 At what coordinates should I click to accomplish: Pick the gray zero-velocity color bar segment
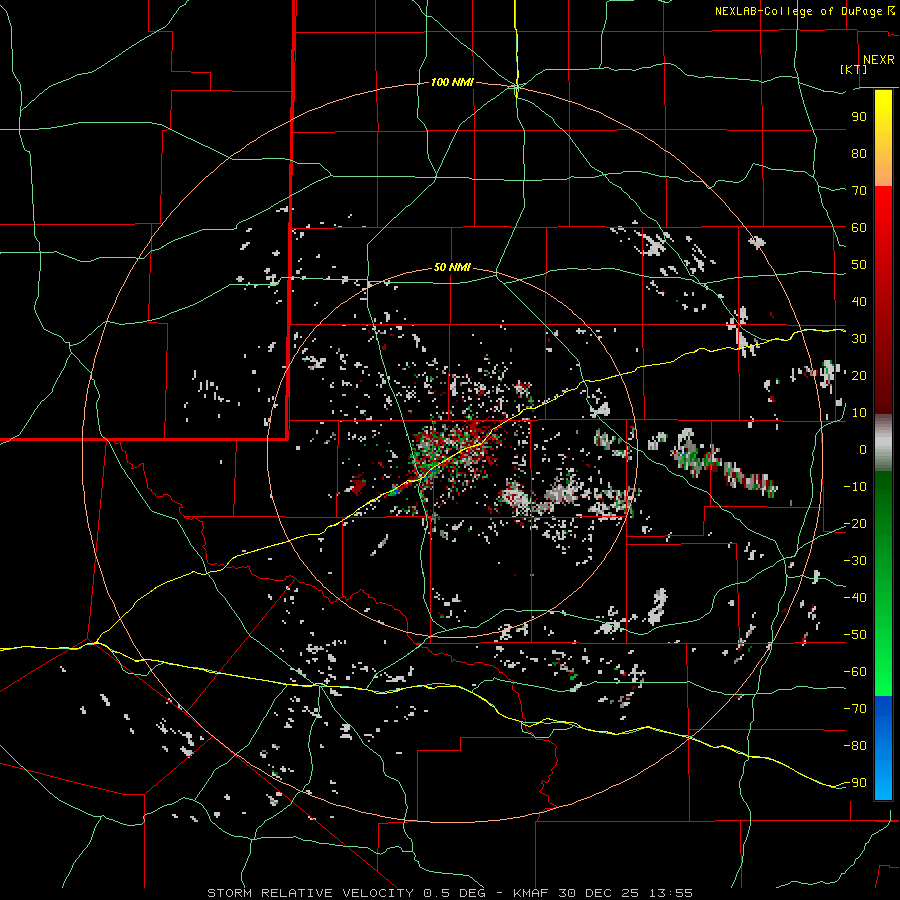(x=883, y=443)
